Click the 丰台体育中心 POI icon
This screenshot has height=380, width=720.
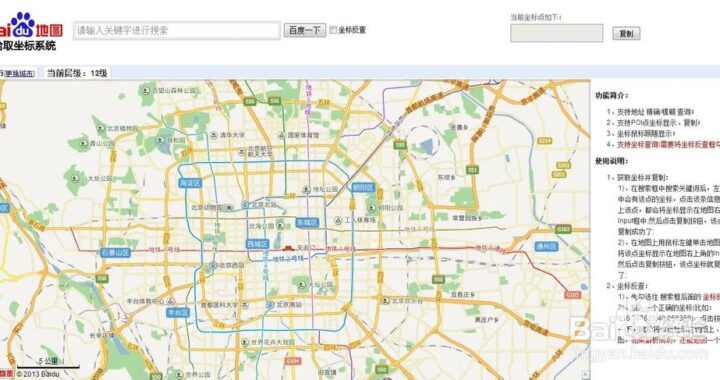(170, 302)
